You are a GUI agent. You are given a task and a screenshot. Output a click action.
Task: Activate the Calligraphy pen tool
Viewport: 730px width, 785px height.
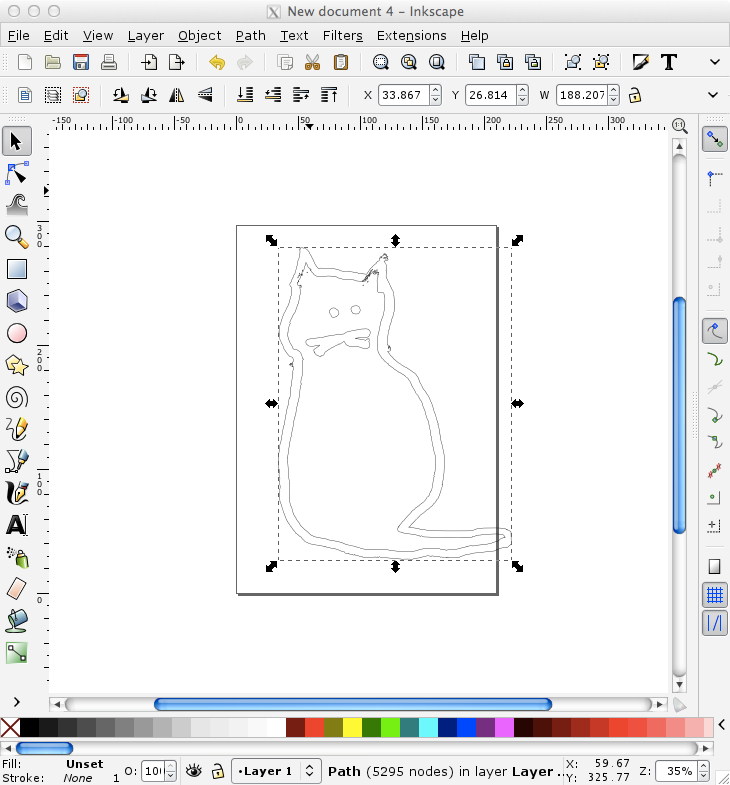[x=17, y=494]
